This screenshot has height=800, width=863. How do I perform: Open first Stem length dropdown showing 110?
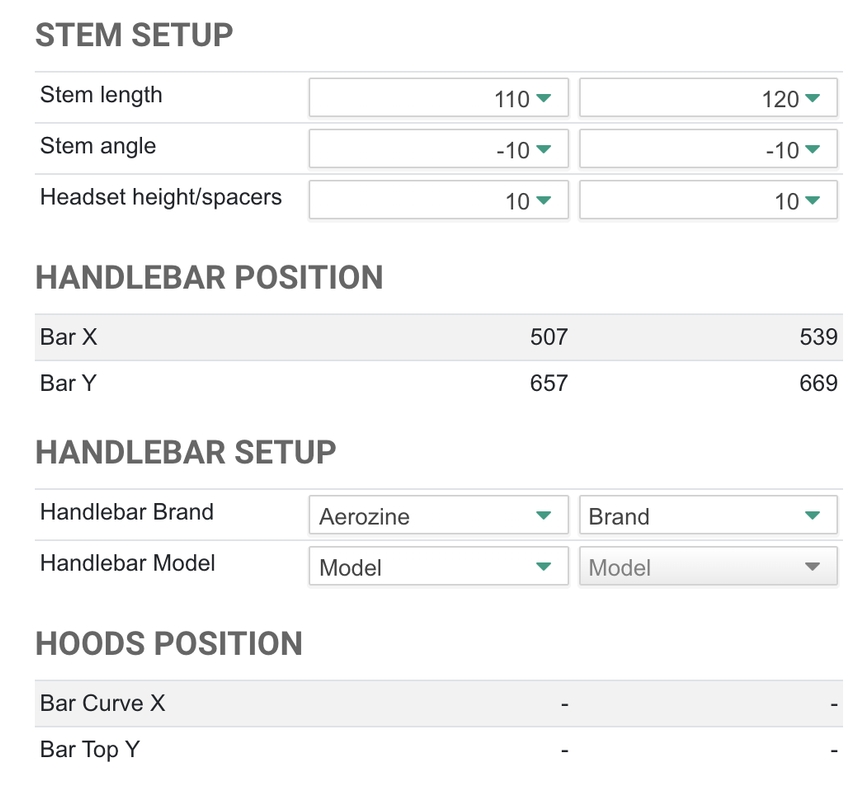click(439, 98)
